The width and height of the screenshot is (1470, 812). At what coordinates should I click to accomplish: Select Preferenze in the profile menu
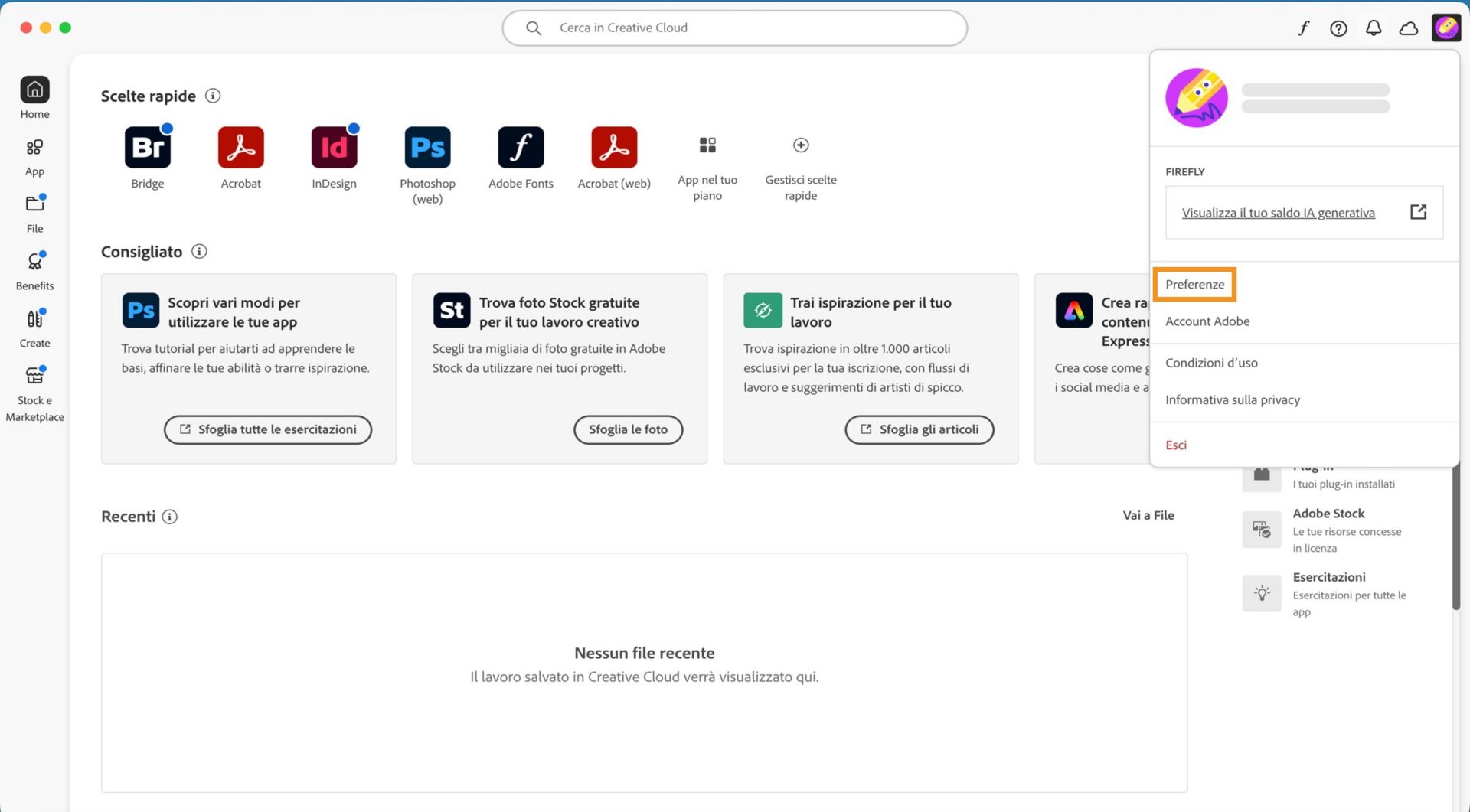[1194, 284]
